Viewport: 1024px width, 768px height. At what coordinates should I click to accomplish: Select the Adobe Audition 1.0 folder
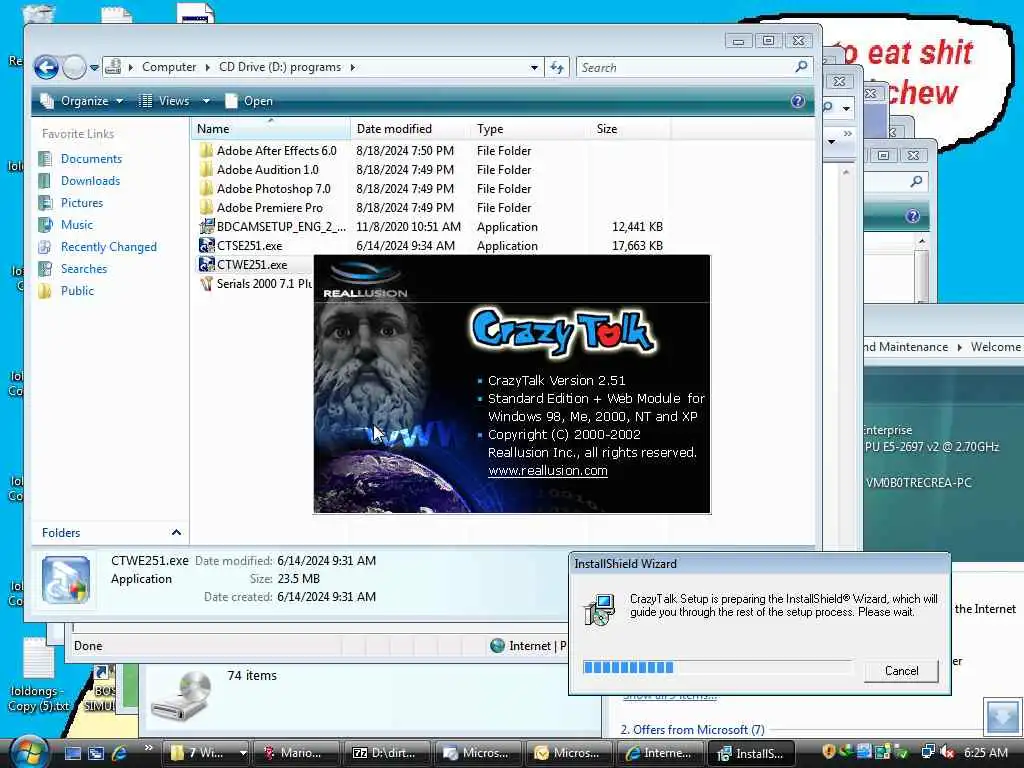tap(267, 170)
